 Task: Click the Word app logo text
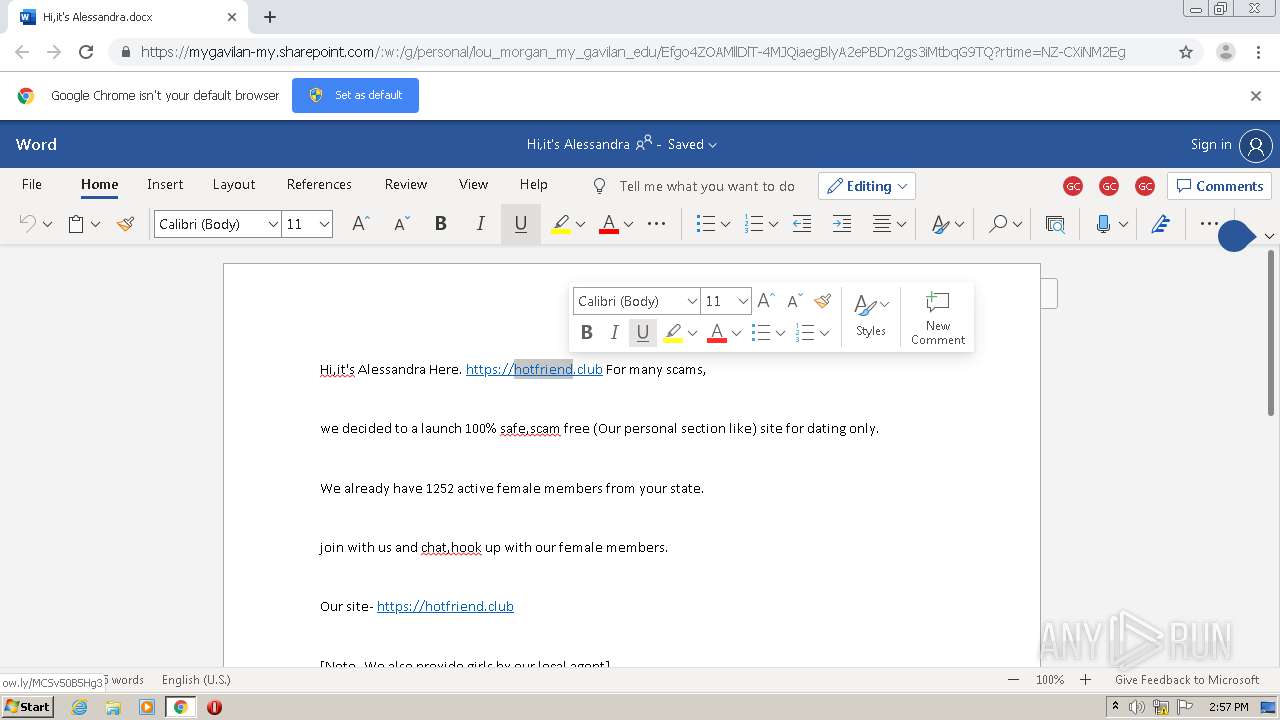[x=36, y=144]
